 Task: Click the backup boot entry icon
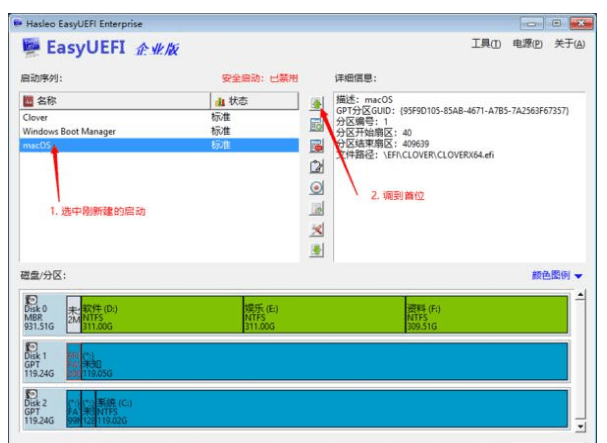pos(317,209)
